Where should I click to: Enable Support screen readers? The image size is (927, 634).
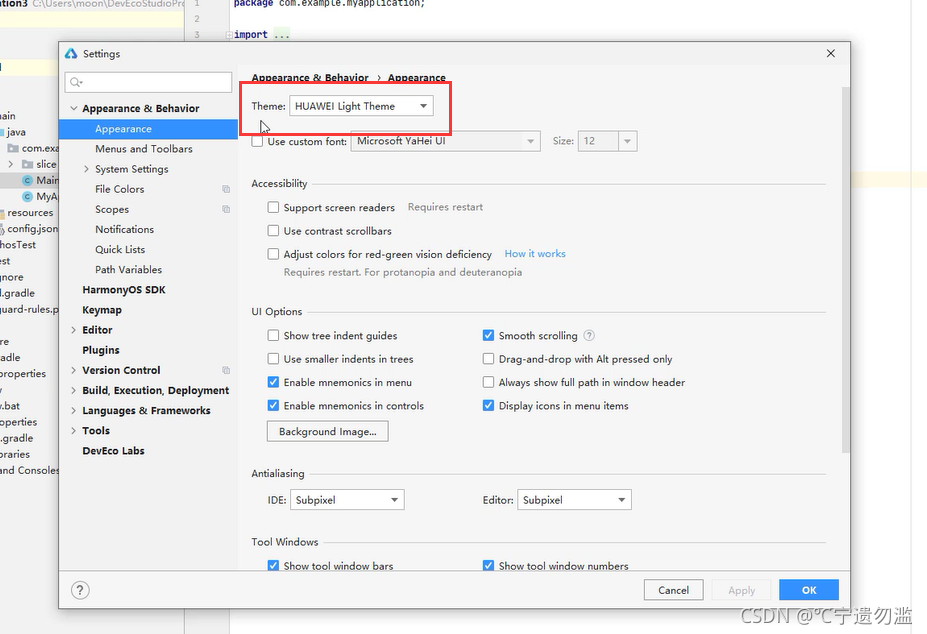(x=273, y=207)
